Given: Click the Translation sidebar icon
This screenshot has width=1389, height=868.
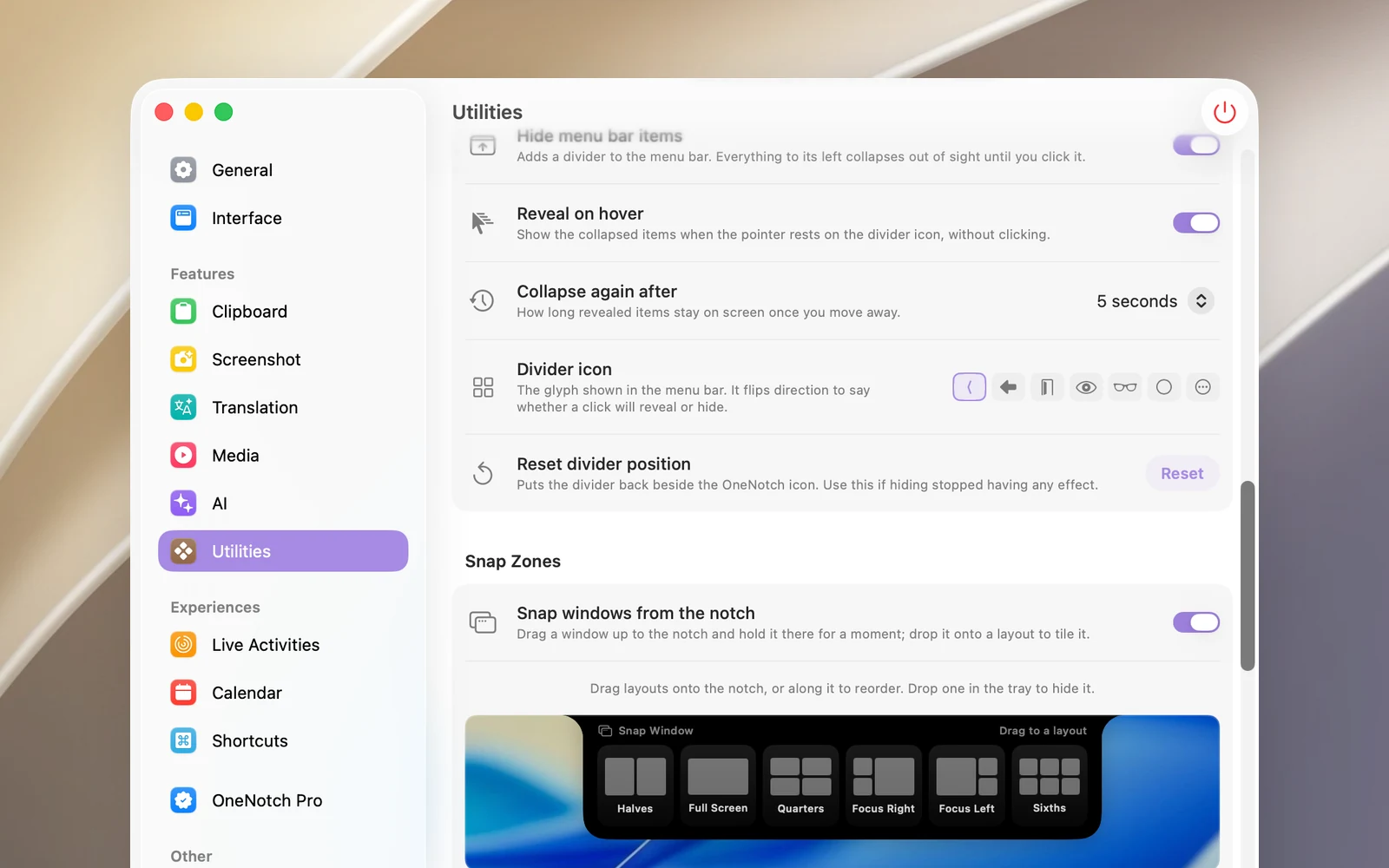Looking at the screenshot, I should click(183, 407).
